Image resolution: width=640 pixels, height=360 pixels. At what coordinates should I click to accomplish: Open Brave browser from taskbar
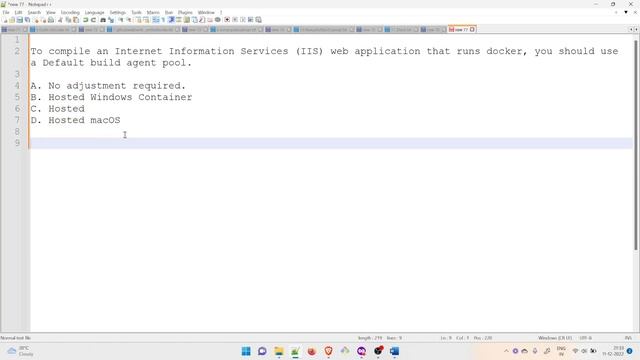(329, 351)
